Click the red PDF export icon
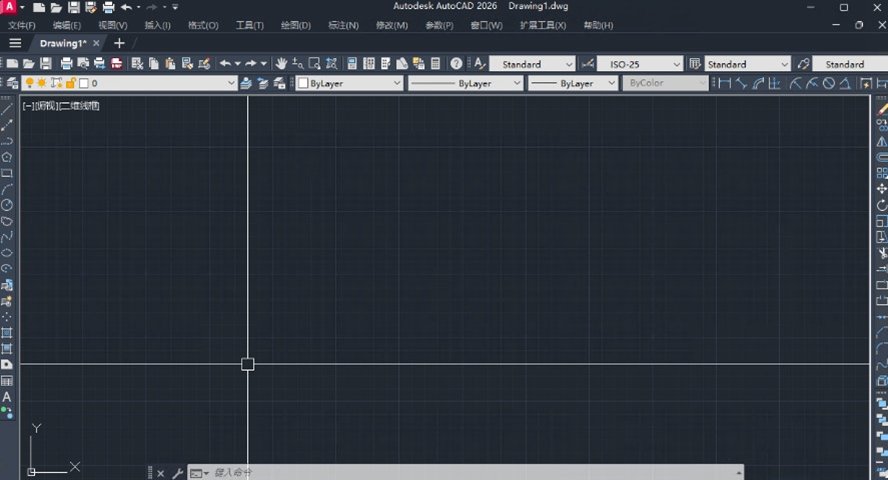Screen dimensions: 888x480 click(117, 64)
